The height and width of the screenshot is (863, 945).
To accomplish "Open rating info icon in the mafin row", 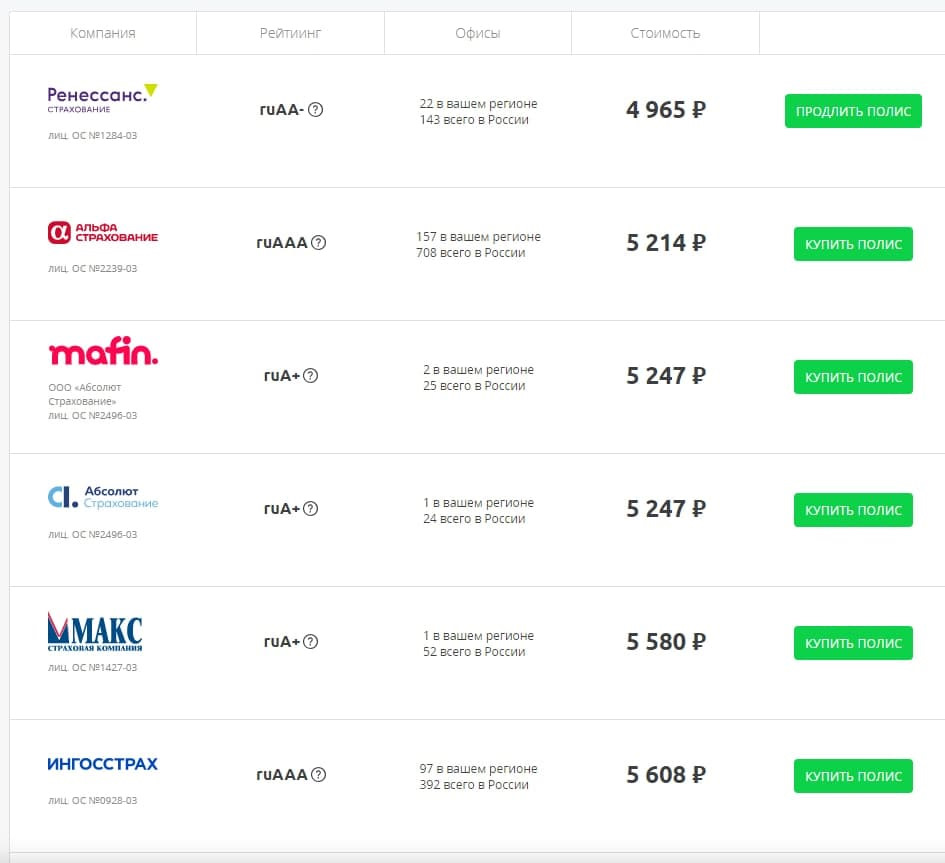I will click(x=311, y=376).
